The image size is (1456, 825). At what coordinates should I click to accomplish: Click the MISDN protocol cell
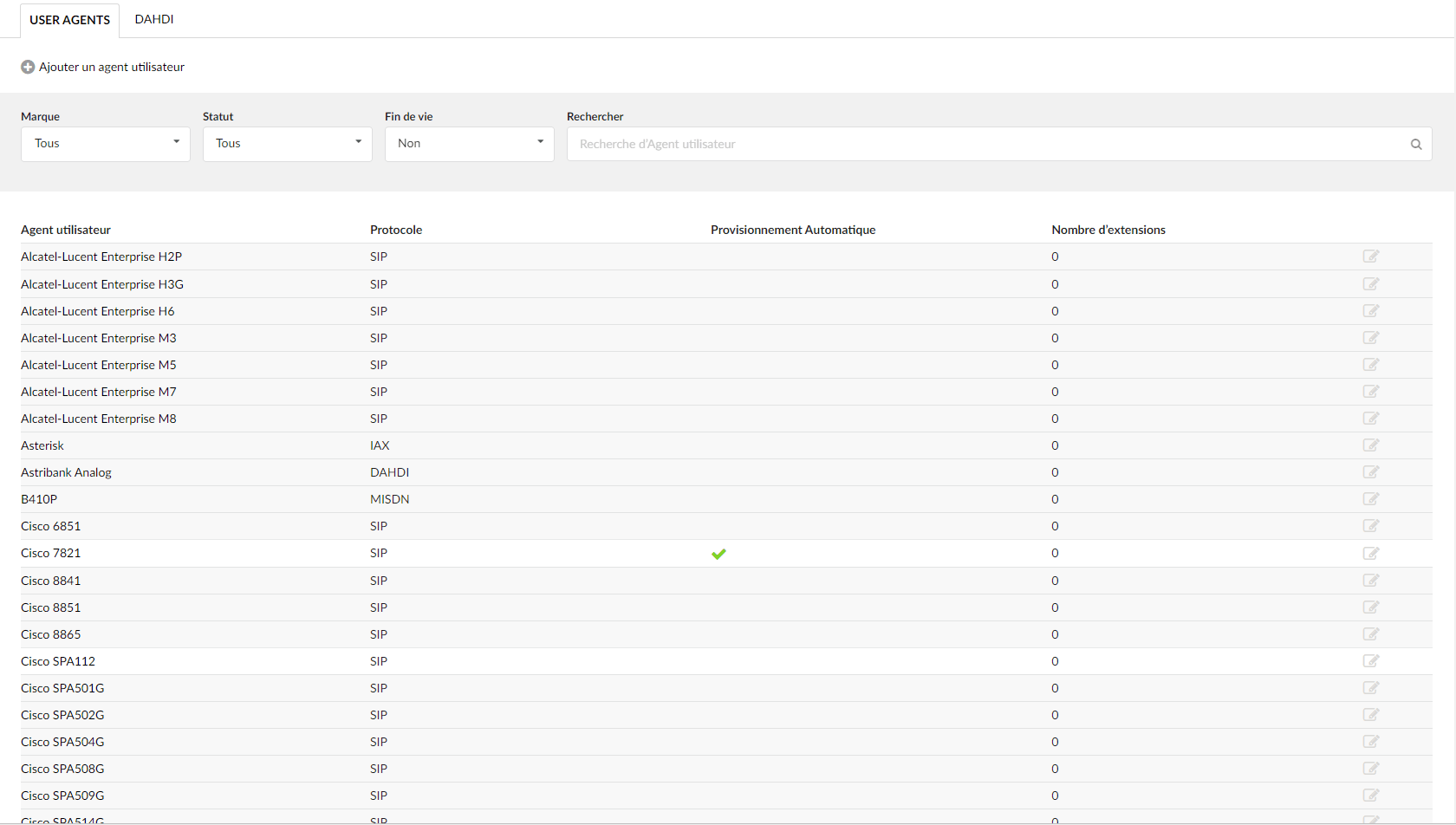point(389,499)
